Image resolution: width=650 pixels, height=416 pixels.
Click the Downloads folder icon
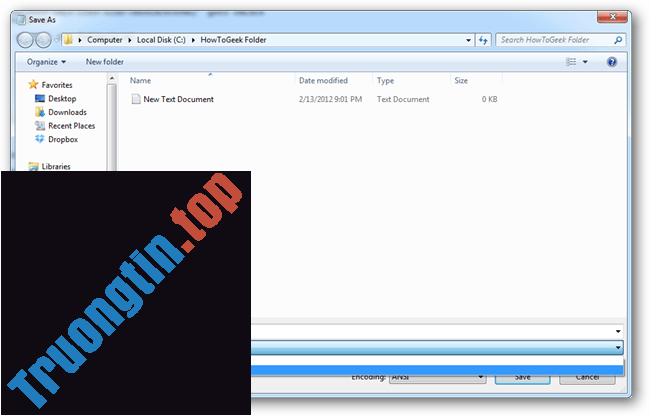click(x=40, y=112)
